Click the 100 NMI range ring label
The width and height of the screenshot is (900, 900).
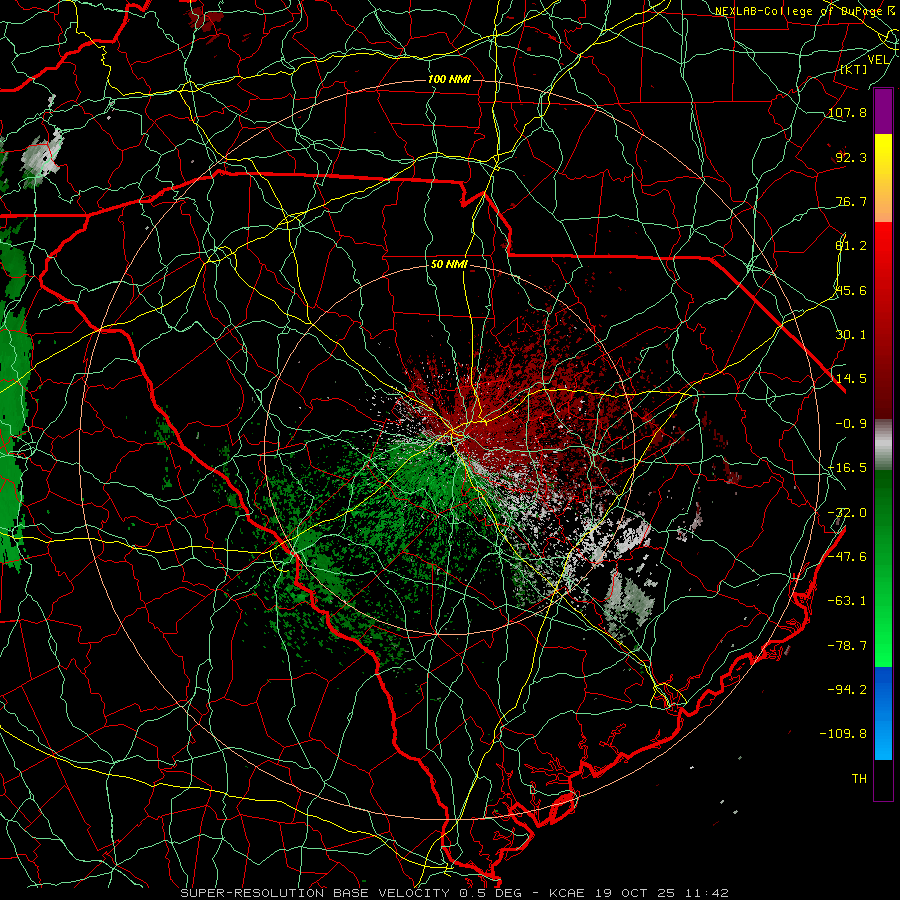(449, 79)
